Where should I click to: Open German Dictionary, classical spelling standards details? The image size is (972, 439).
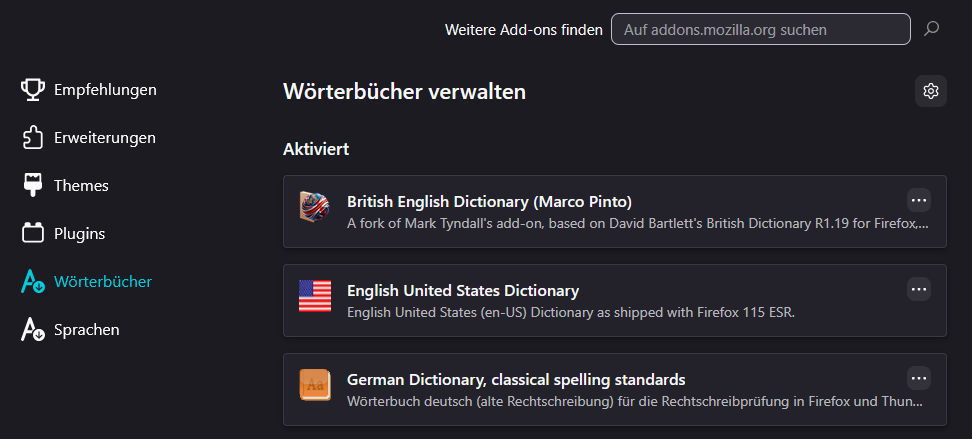point(516,380)
